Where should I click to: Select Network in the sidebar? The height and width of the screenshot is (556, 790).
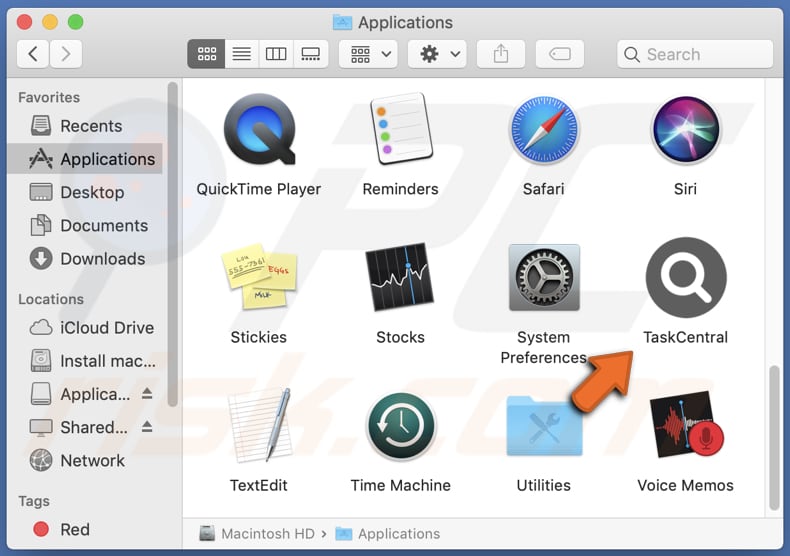(x=85, y=461)
